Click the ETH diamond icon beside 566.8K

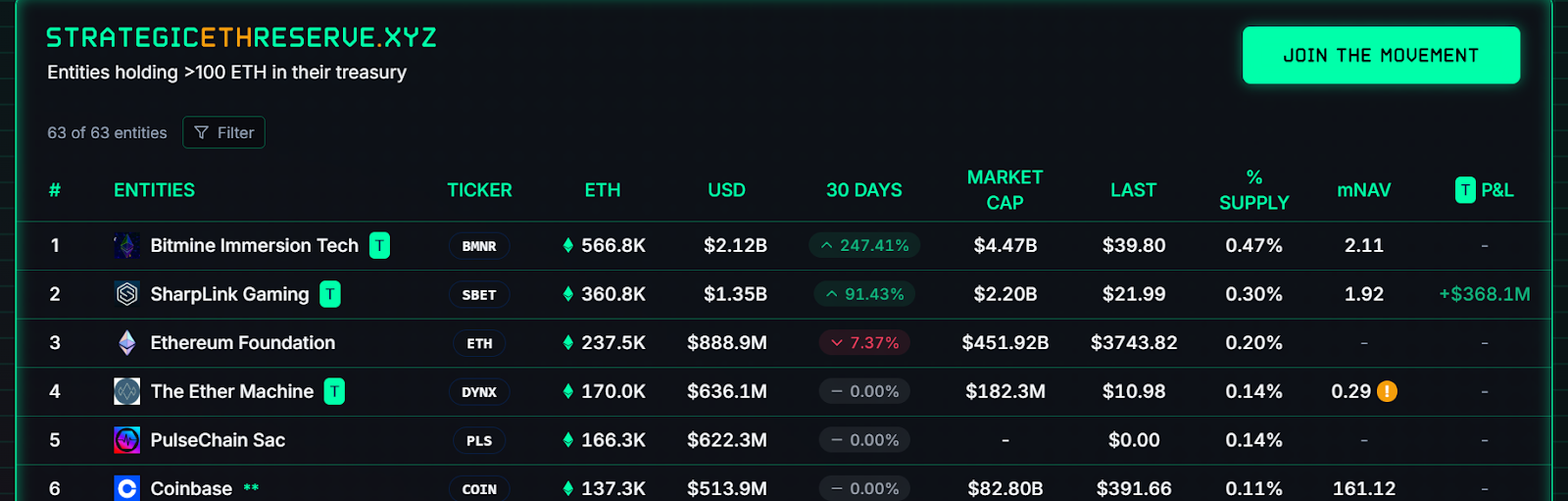tap(568, 246)
